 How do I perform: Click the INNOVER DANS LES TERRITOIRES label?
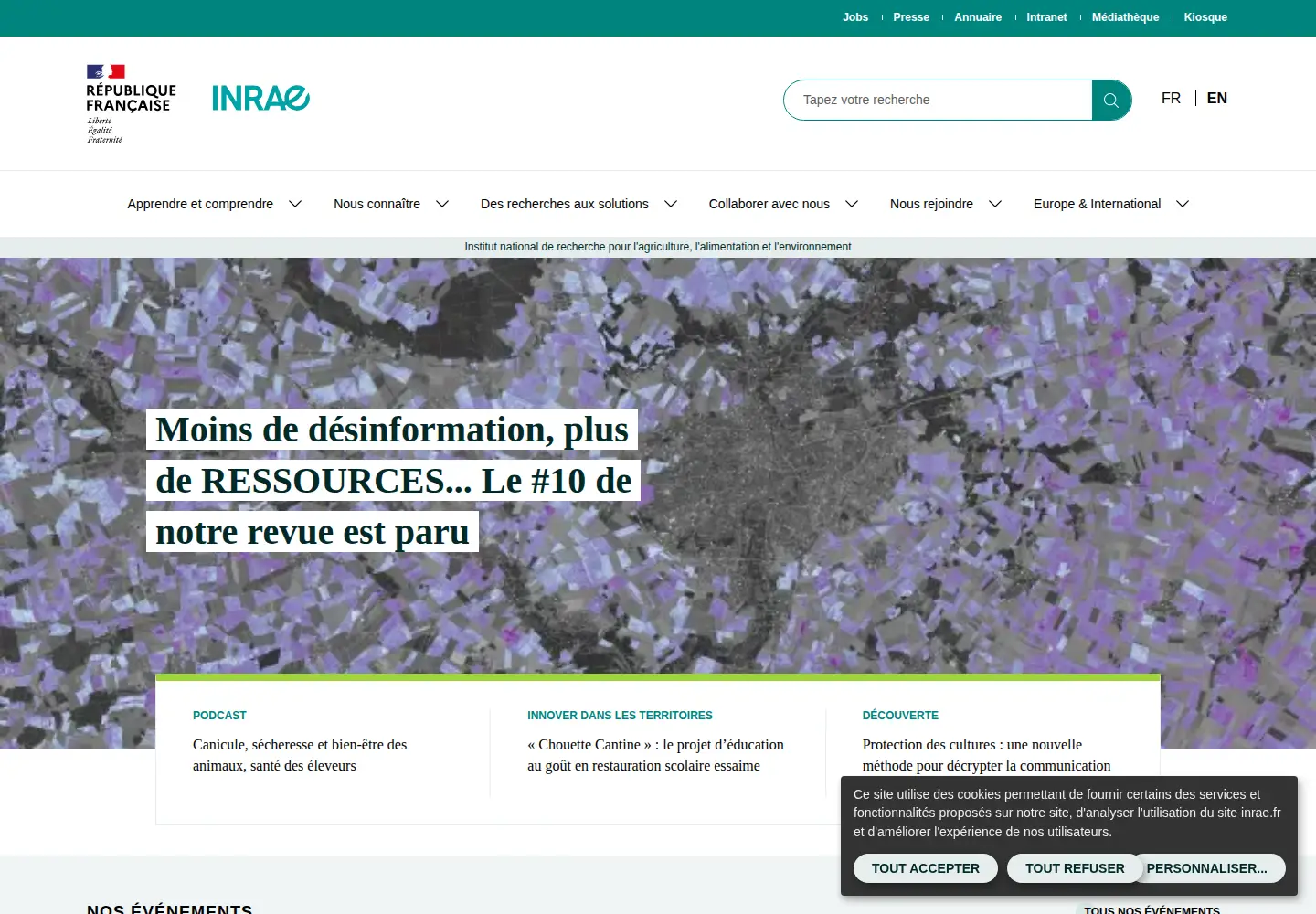click(620, 716)
